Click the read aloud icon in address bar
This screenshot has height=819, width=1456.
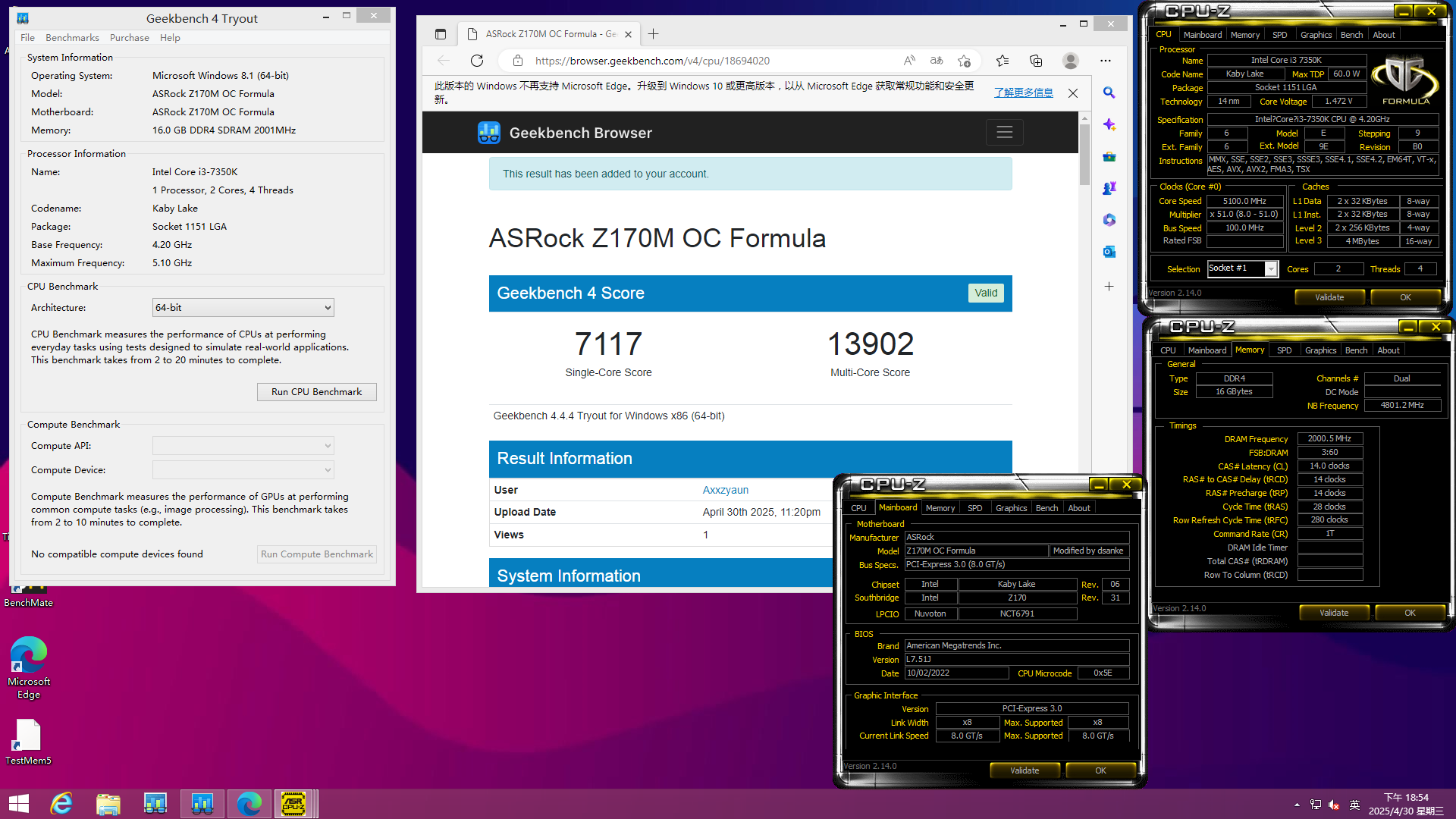coord(909,61)
